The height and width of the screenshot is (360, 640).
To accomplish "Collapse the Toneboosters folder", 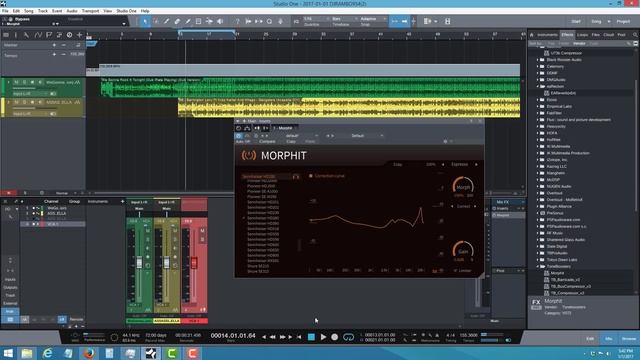I will coord(538,267).
